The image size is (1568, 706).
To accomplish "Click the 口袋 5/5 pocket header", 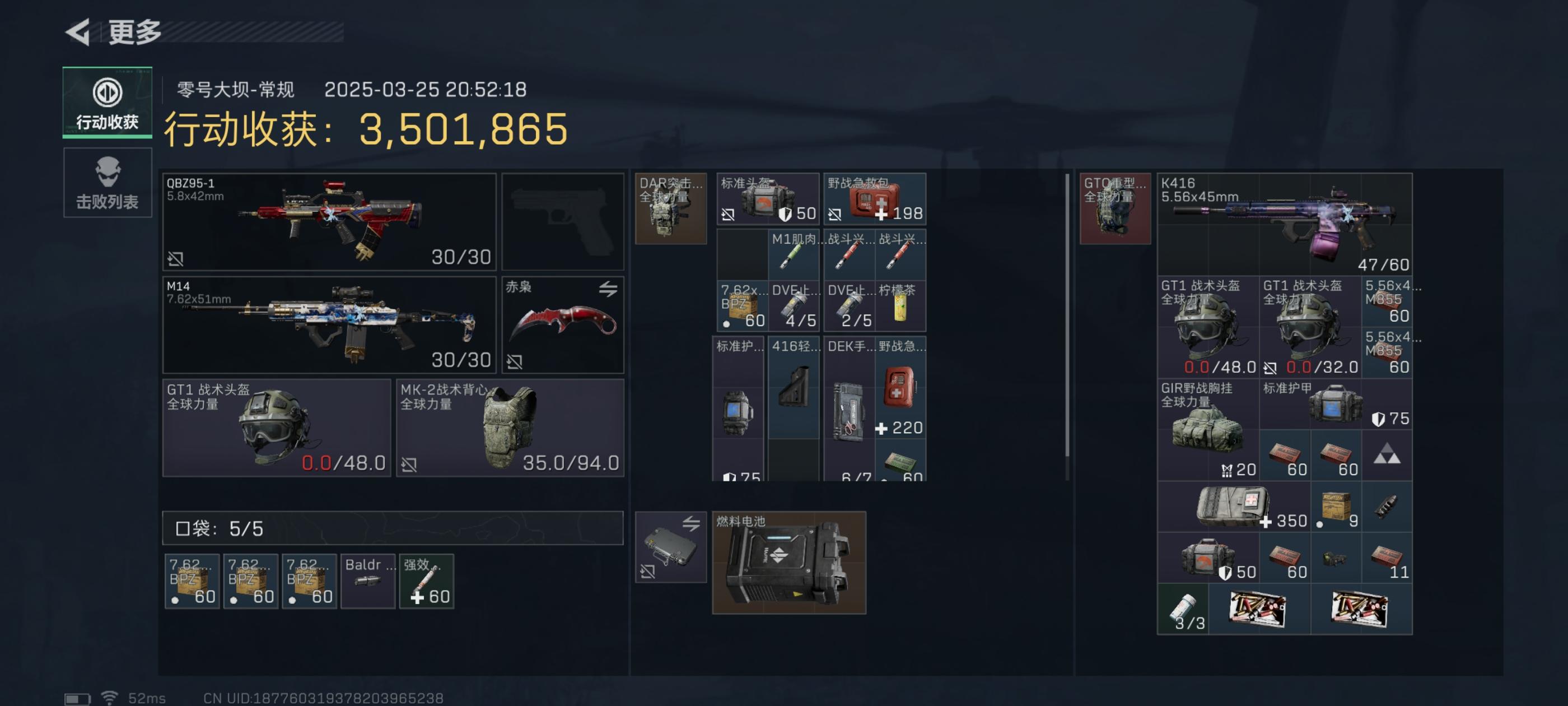I will coord(393,528).
